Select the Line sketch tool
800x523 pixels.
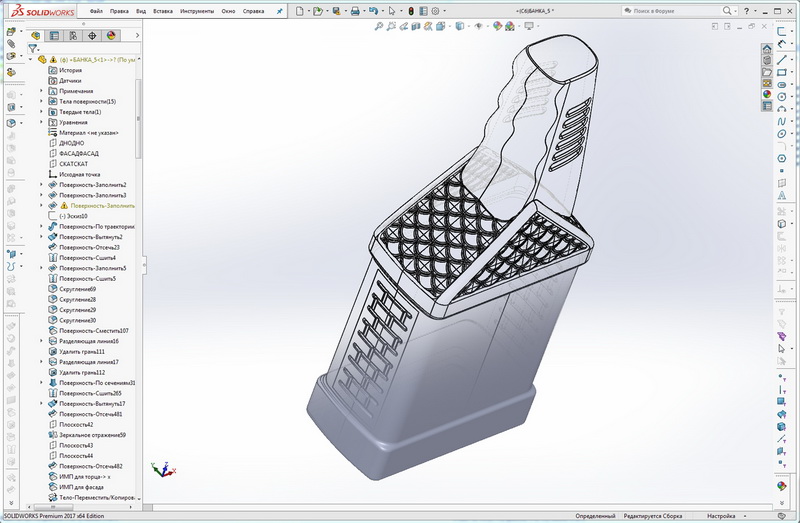(x=782, y=60)
